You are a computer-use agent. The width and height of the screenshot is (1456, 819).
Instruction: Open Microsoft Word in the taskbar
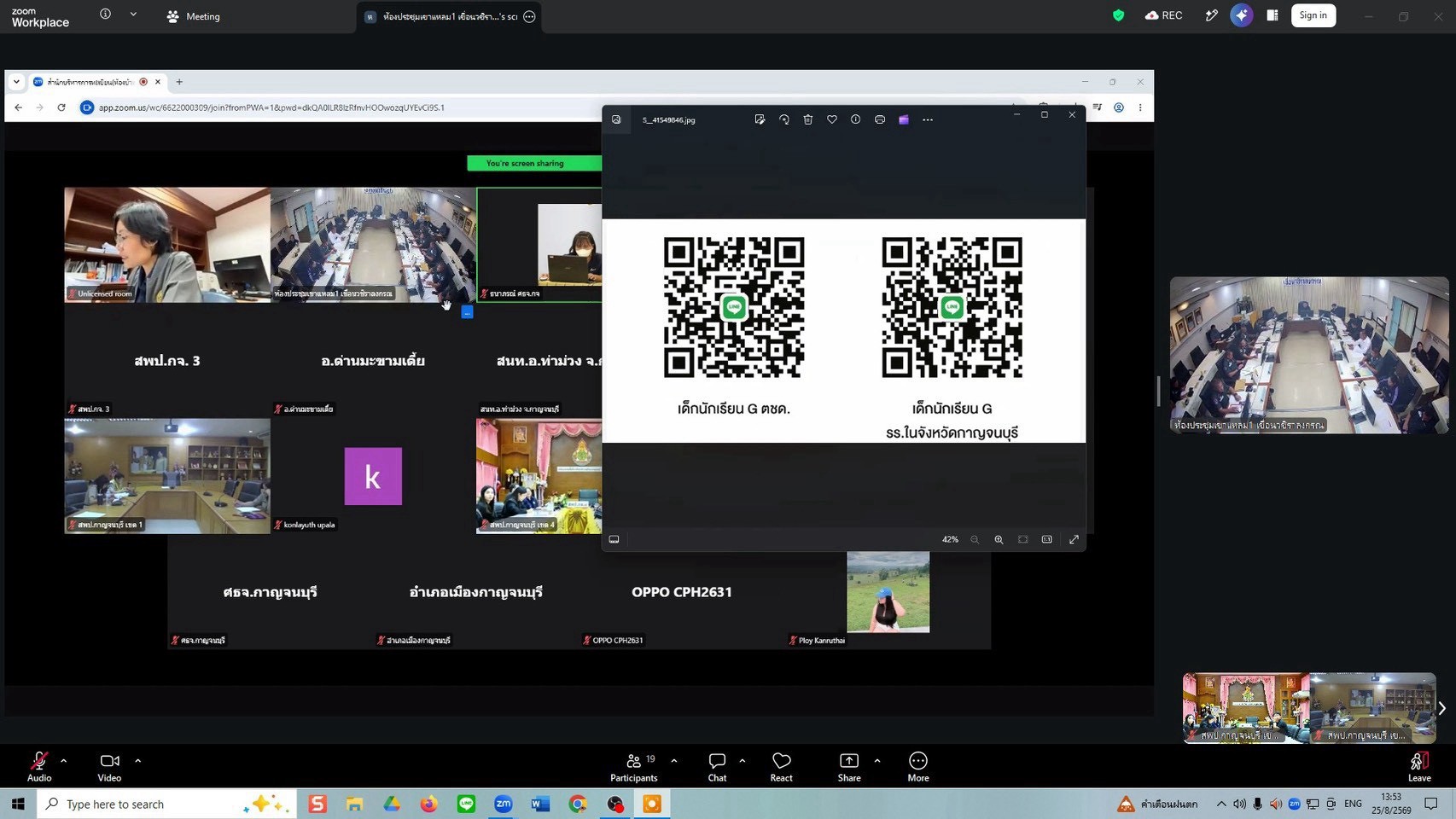click(x=540, y=804)
